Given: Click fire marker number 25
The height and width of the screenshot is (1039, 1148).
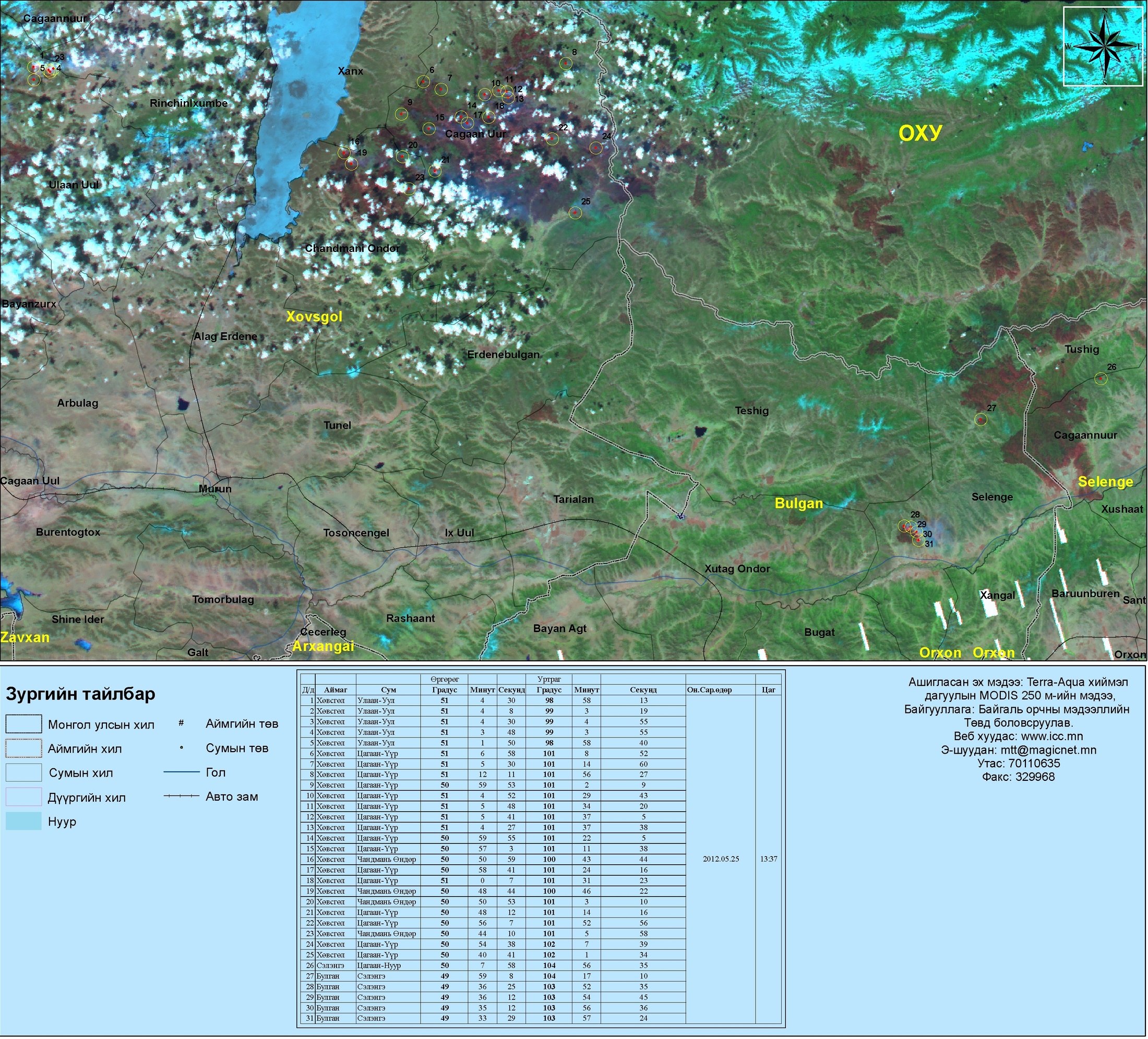Looking at the screenshot, I should tap(575, 213).
